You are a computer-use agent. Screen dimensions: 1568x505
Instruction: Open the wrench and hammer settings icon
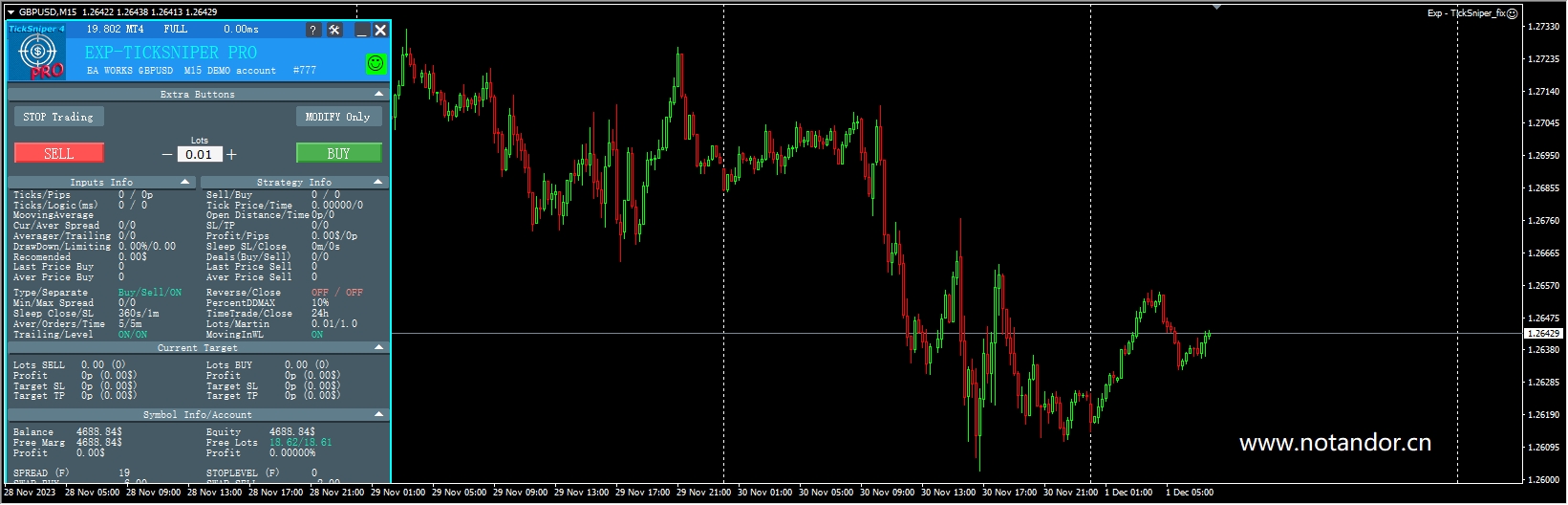click(x=334, y=31)
